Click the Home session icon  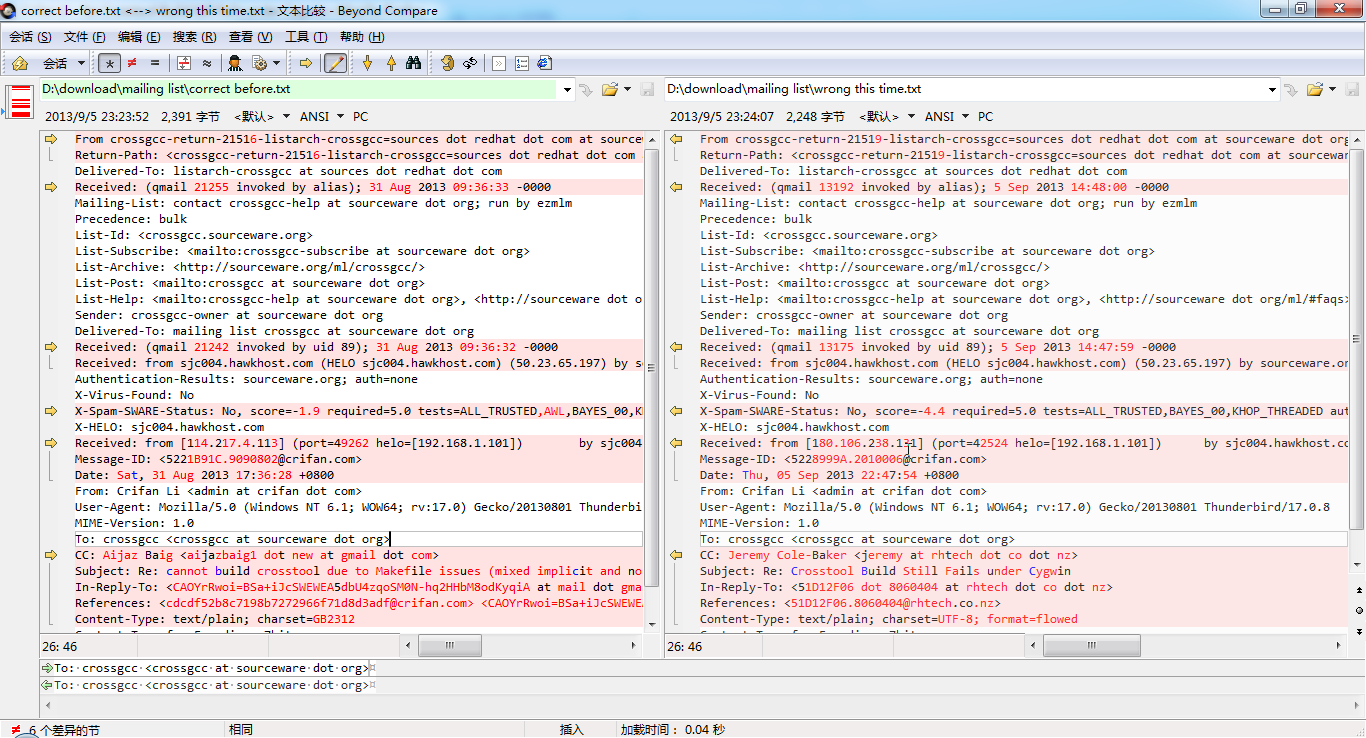(x=19, y=63)
